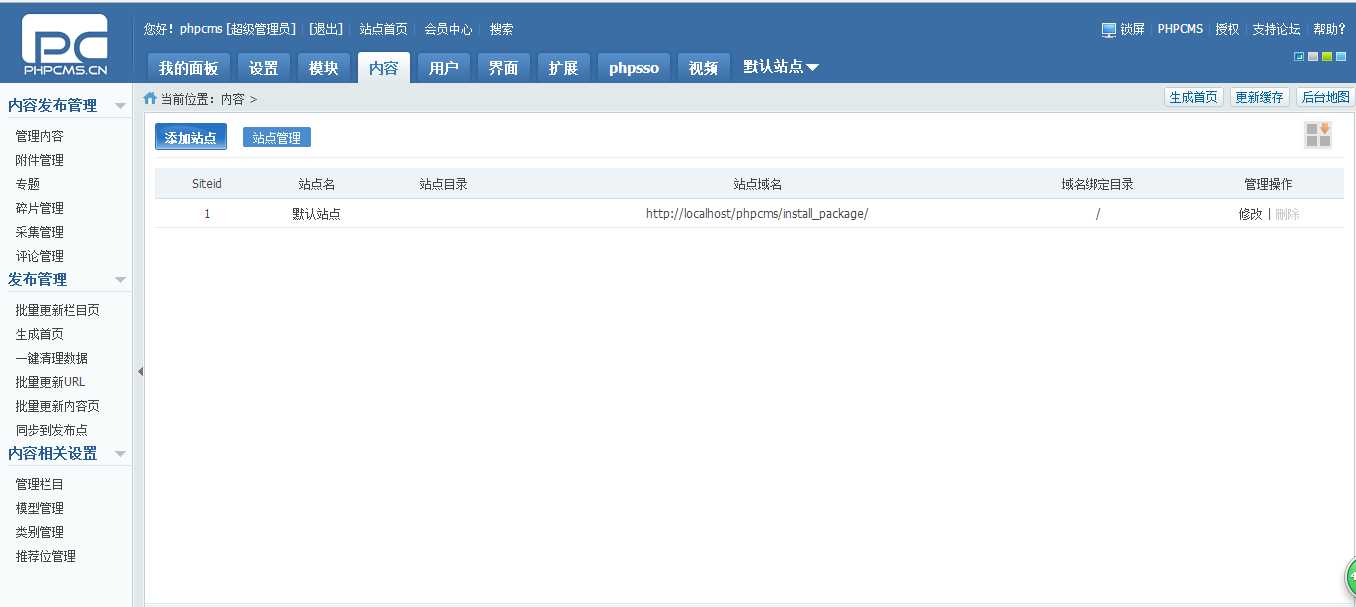Open 采集管理 in sidebar

(40, 233)
